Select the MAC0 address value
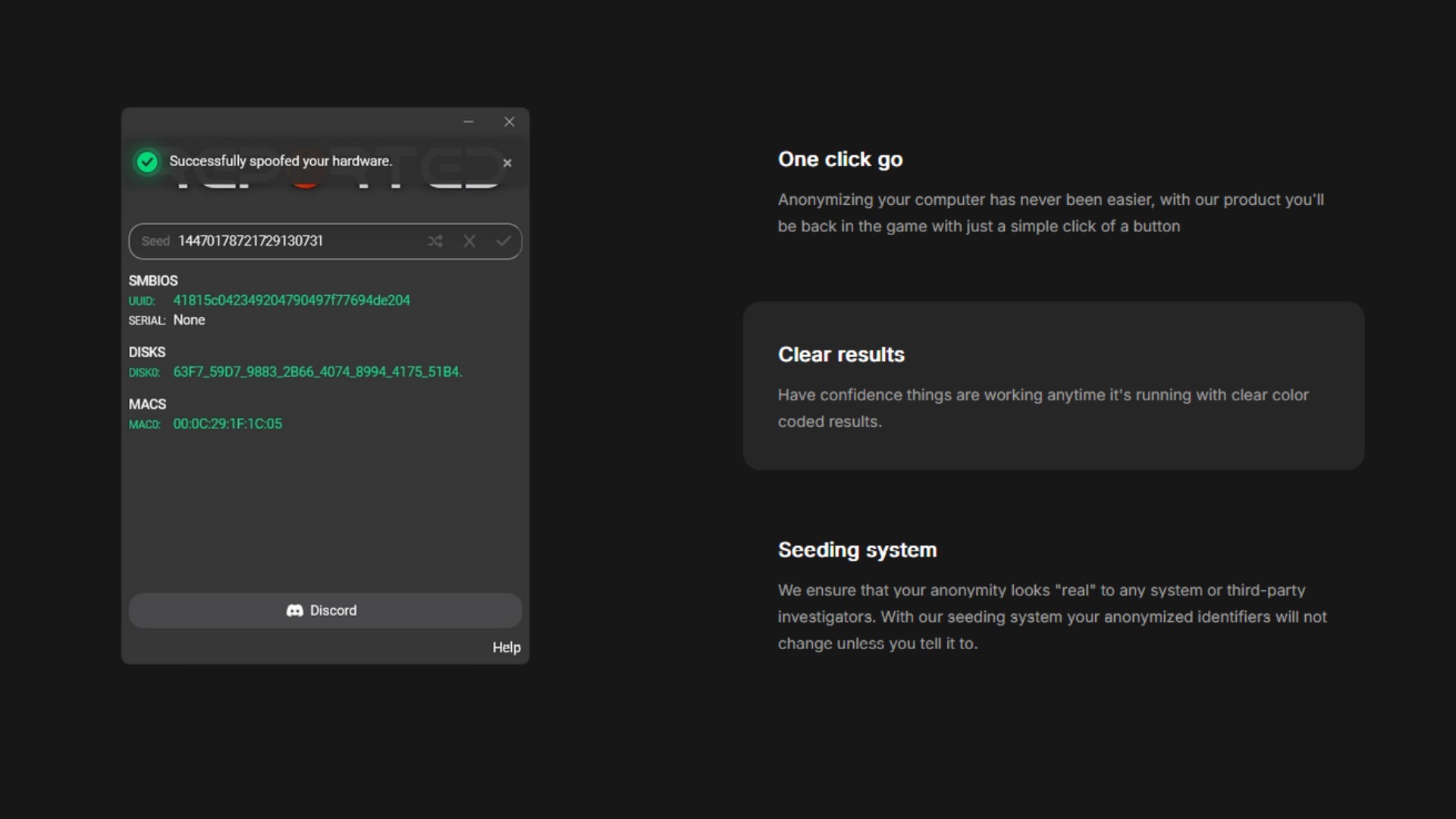This screenshot has height=819, width=1456. (x=227, y=424)
